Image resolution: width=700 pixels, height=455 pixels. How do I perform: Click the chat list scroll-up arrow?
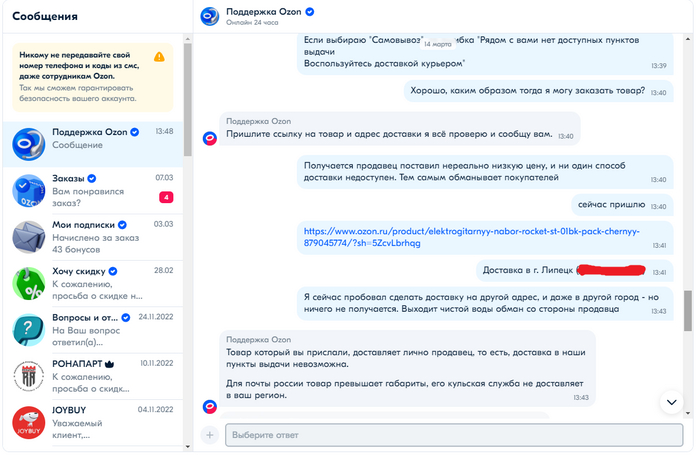(188, 39)
